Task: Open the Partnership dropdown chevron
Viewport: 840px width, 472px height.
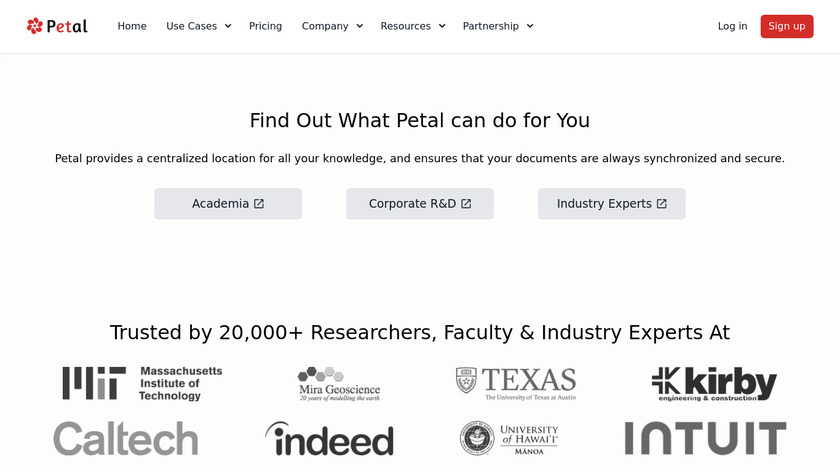Action: click(x=530, y=26)
